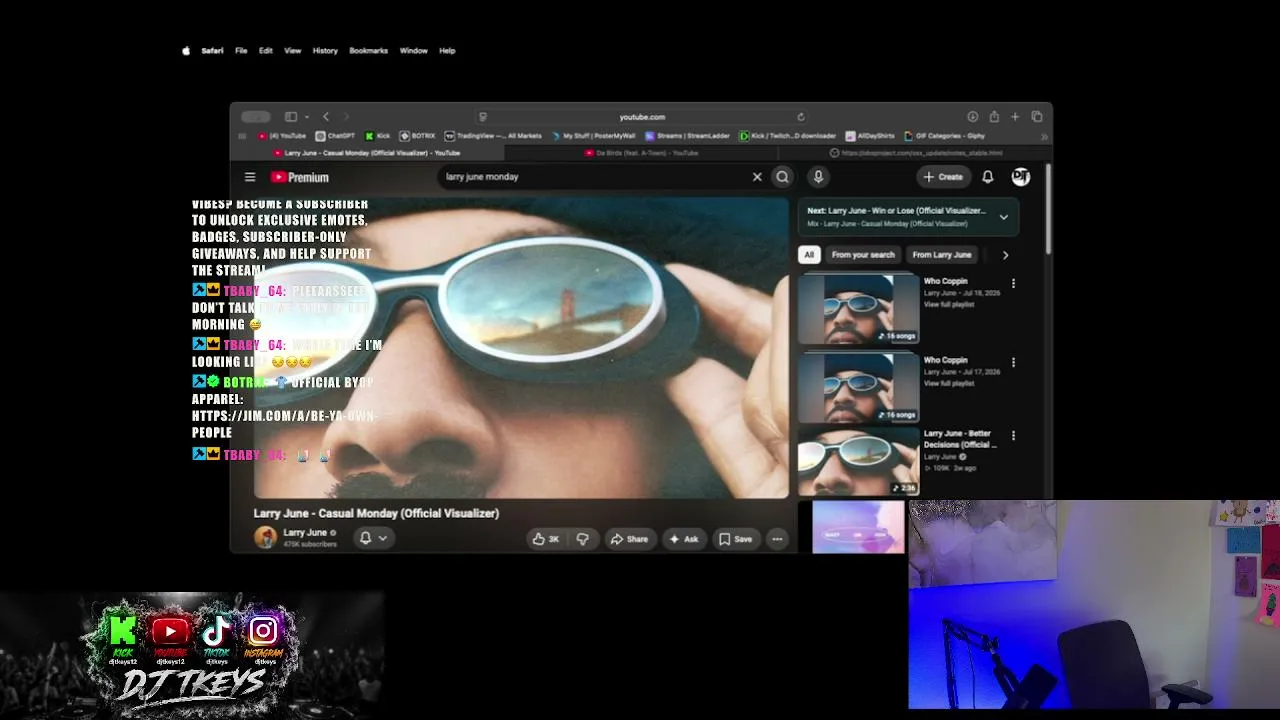1280x720 pixels.
Task: Open Safari website settings page icon
Action: [x=483, y=117]
